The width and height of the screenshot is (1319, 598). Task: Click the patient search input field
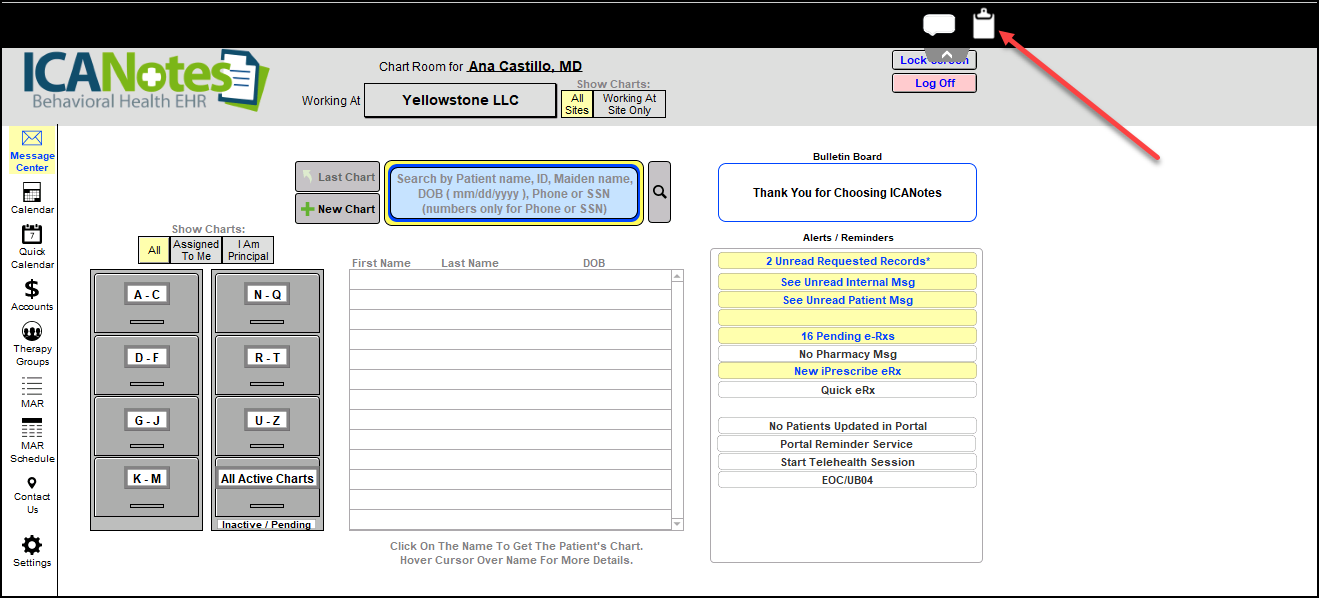tap(514, 193)
